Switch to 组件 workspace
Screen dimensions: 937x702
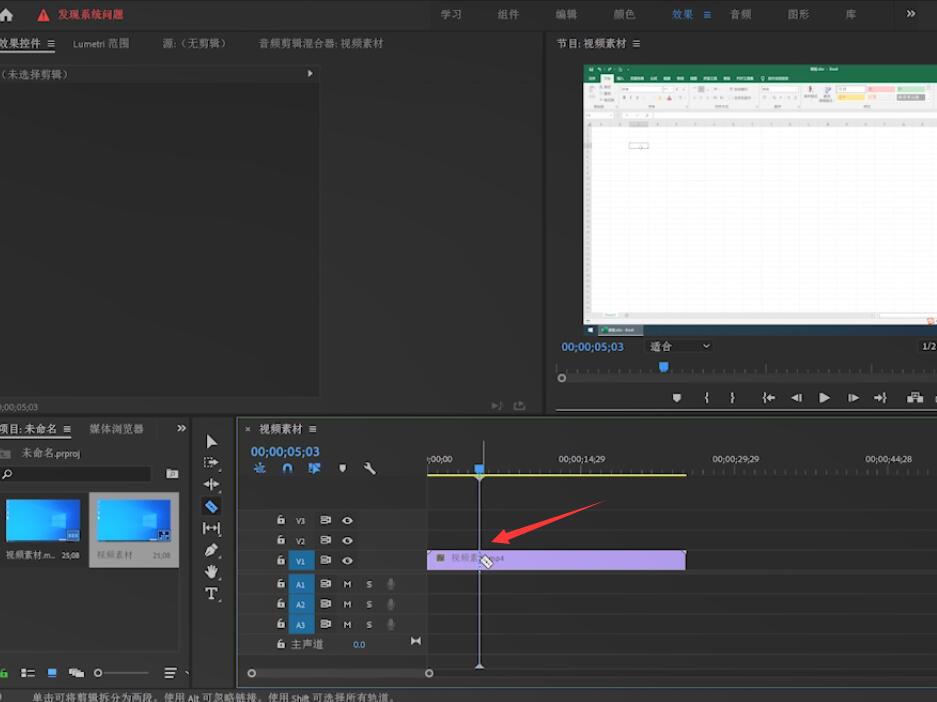(509, 14)
